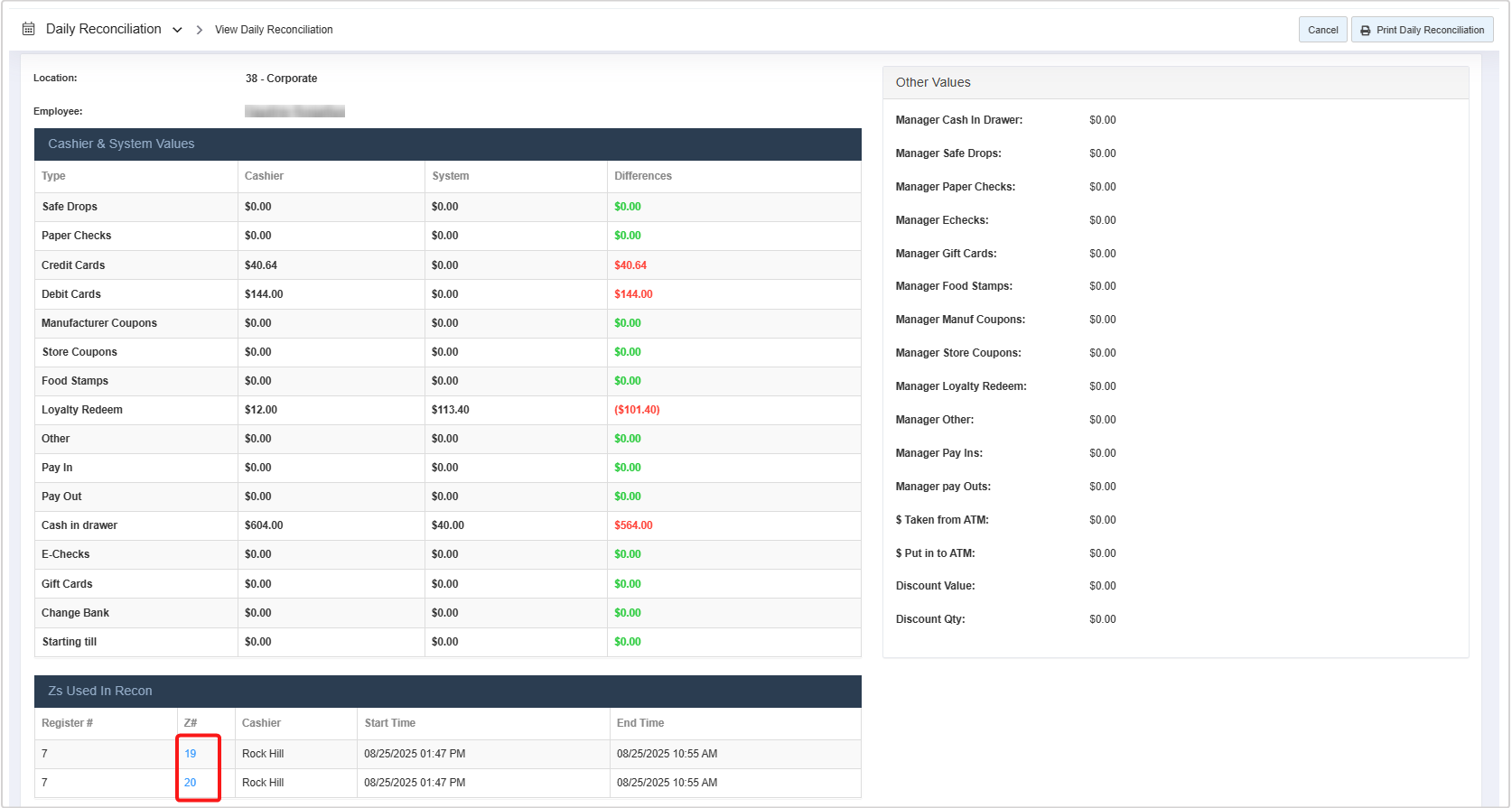Click the Differences column header

click(642, 176)
